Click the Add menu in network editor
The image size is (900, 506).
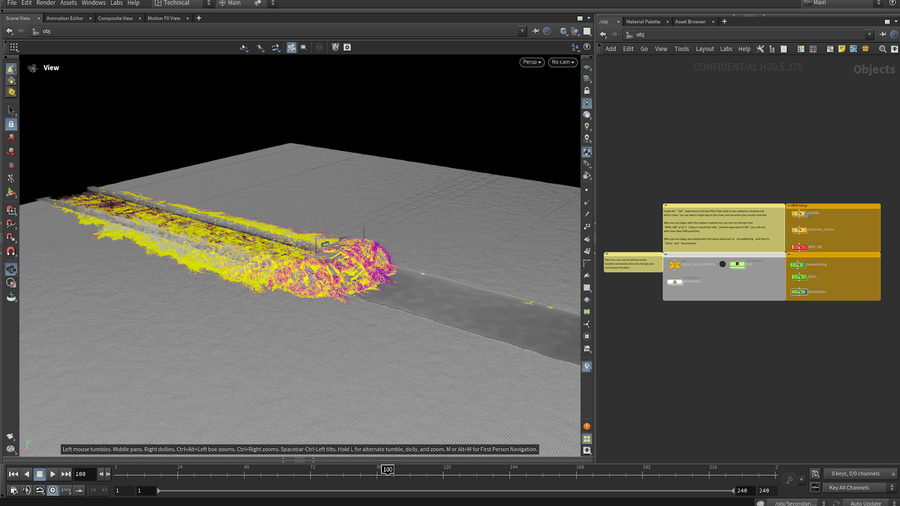(x=610, y=49)
